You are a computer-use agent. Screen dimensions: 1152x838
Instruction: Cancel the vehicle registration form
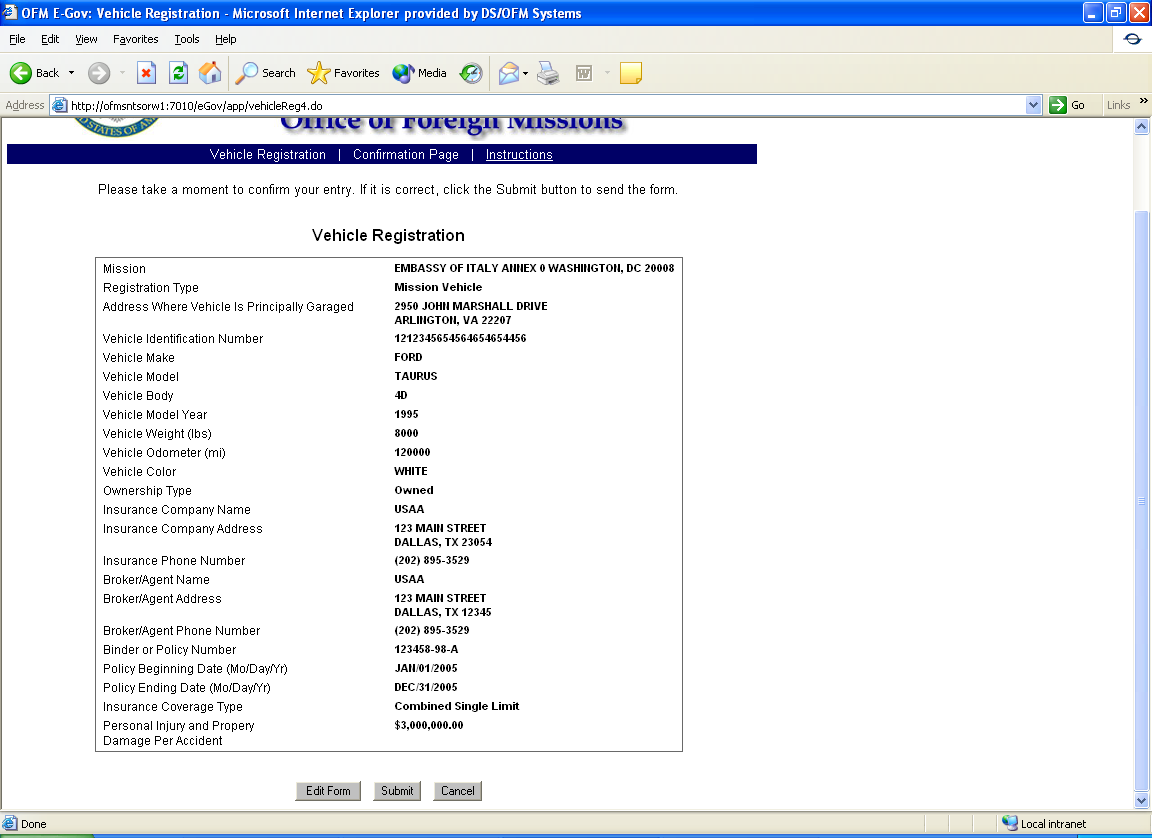pos(458,791)
